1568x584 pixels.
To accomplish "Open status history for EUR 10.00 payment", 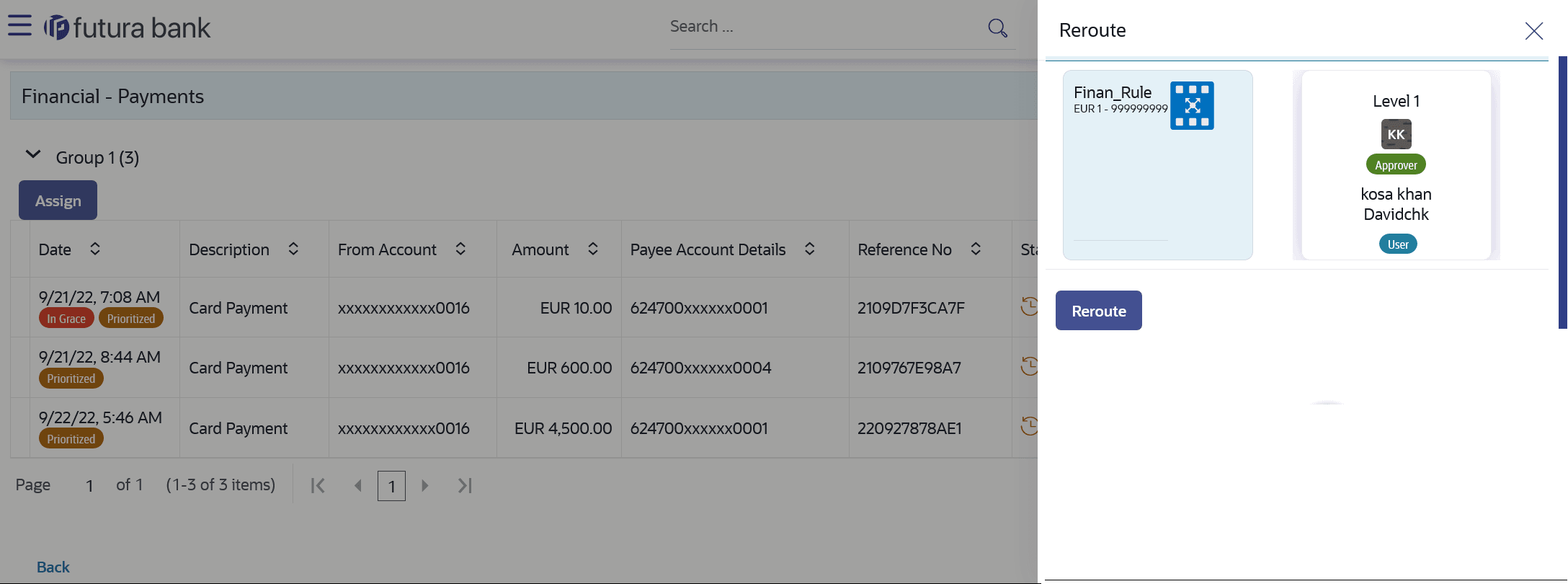I will pos(1029,306).
